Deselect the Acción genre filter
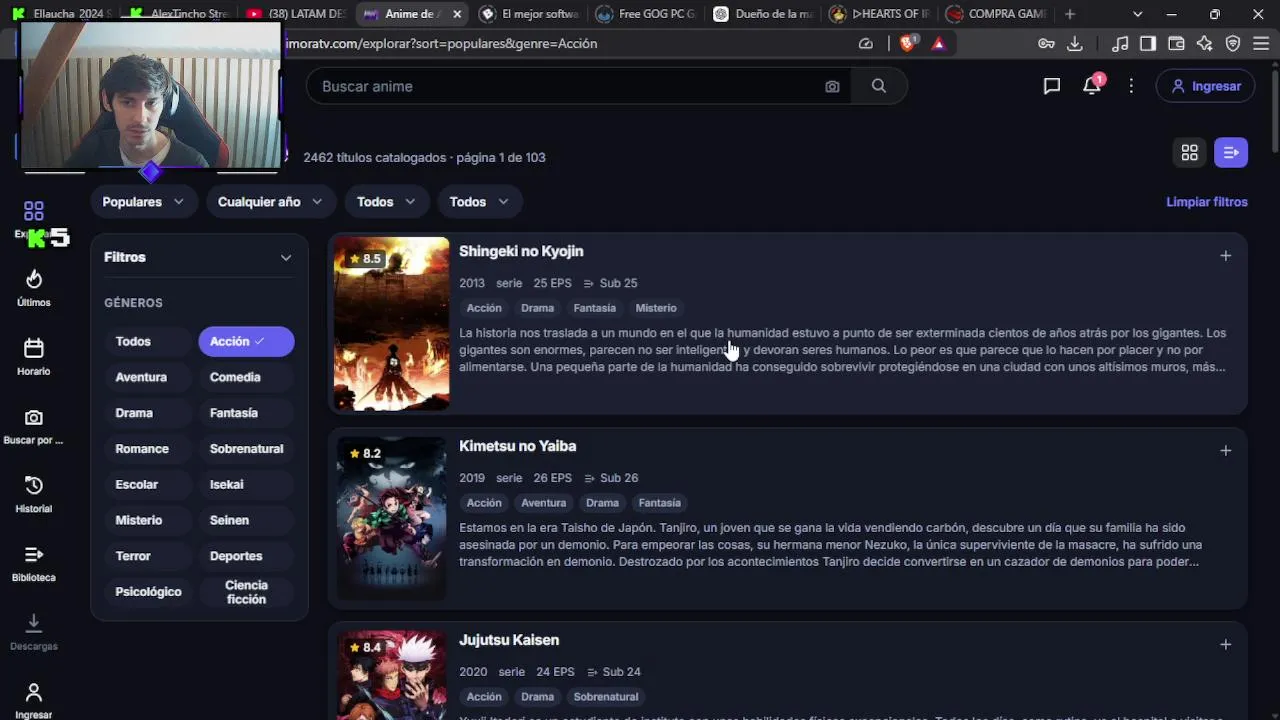Image resolution: width=1280 pixels, height=720 pixels. pos(246,341)
